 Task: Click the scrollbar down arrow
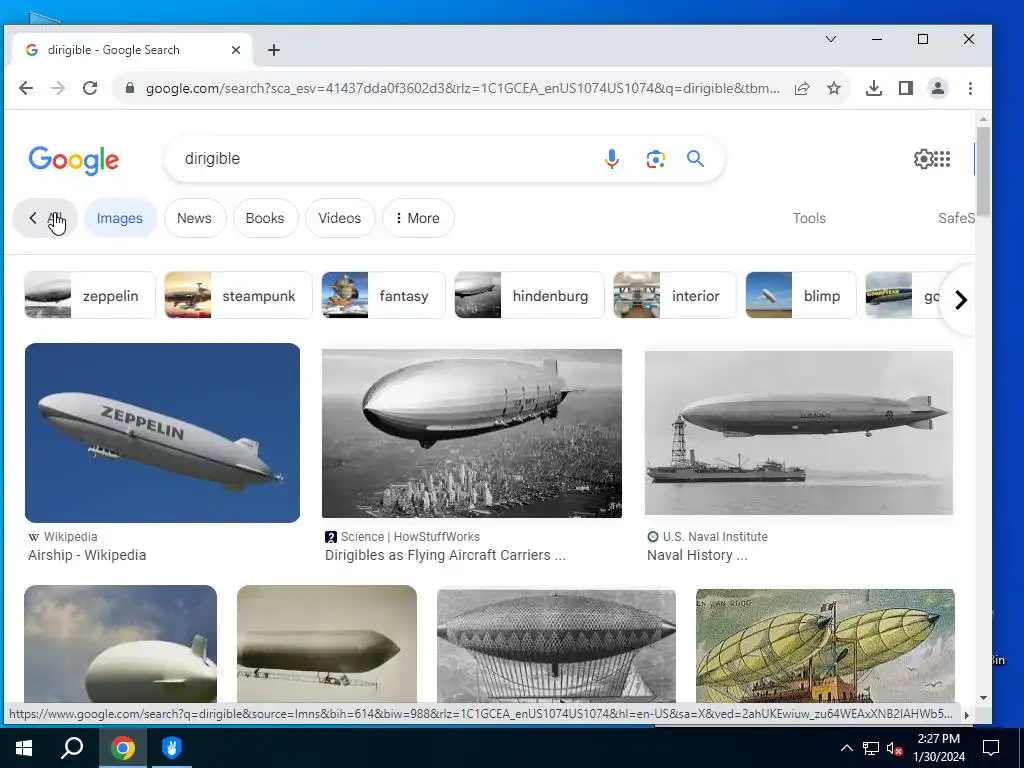(x=984, y=697)
